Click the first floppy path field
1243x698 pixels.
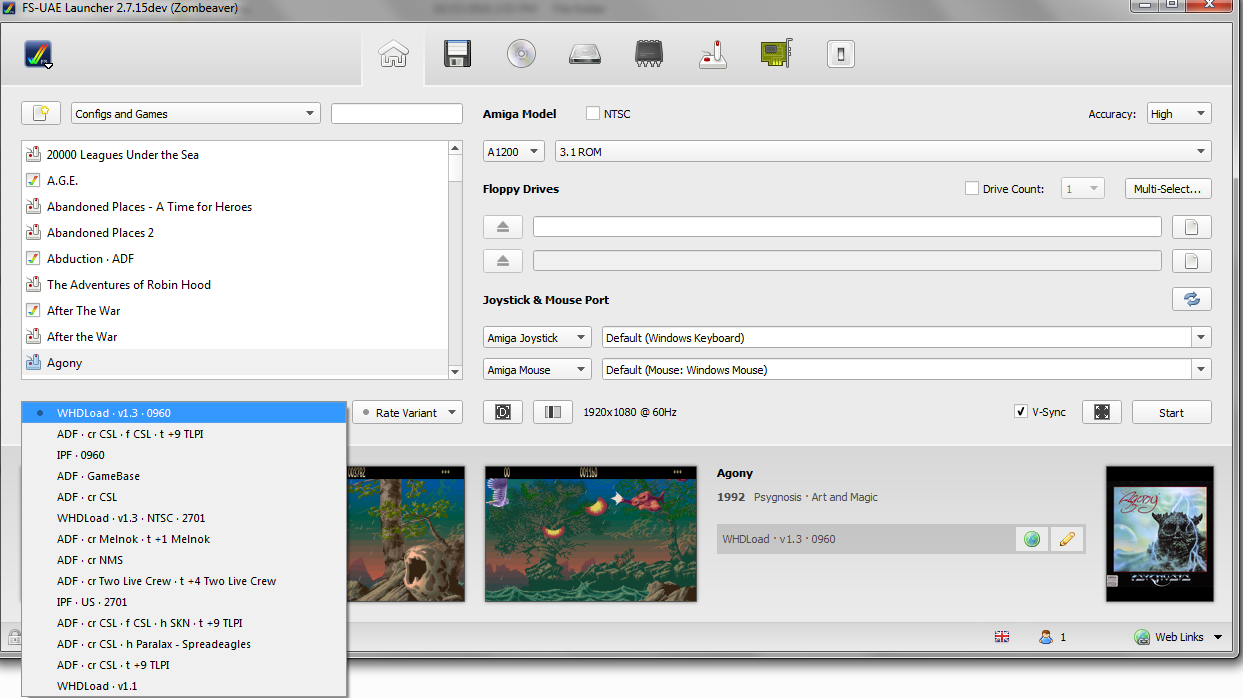[847, 227]
